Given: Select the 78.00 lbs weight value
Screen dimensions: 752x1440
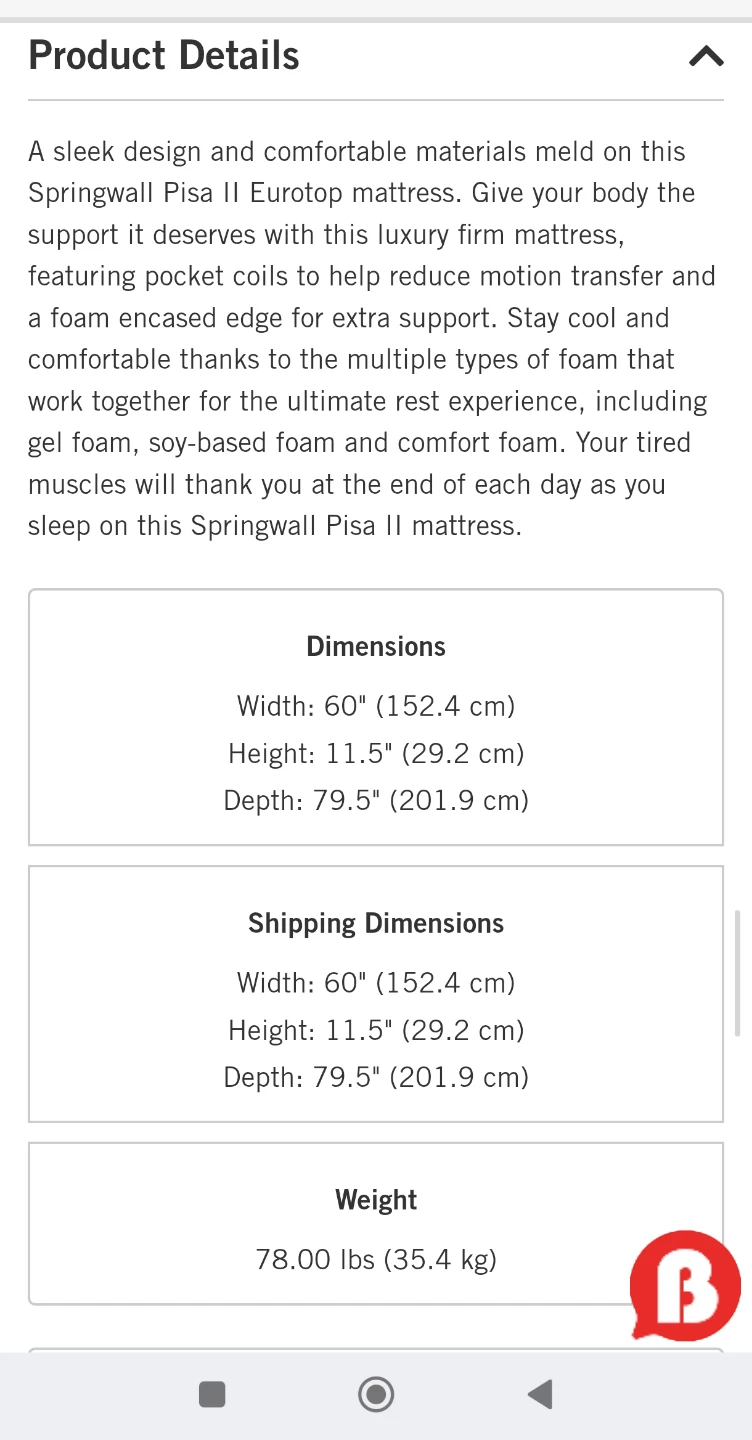Looking at the screenshot, I should coord(376,1259).
